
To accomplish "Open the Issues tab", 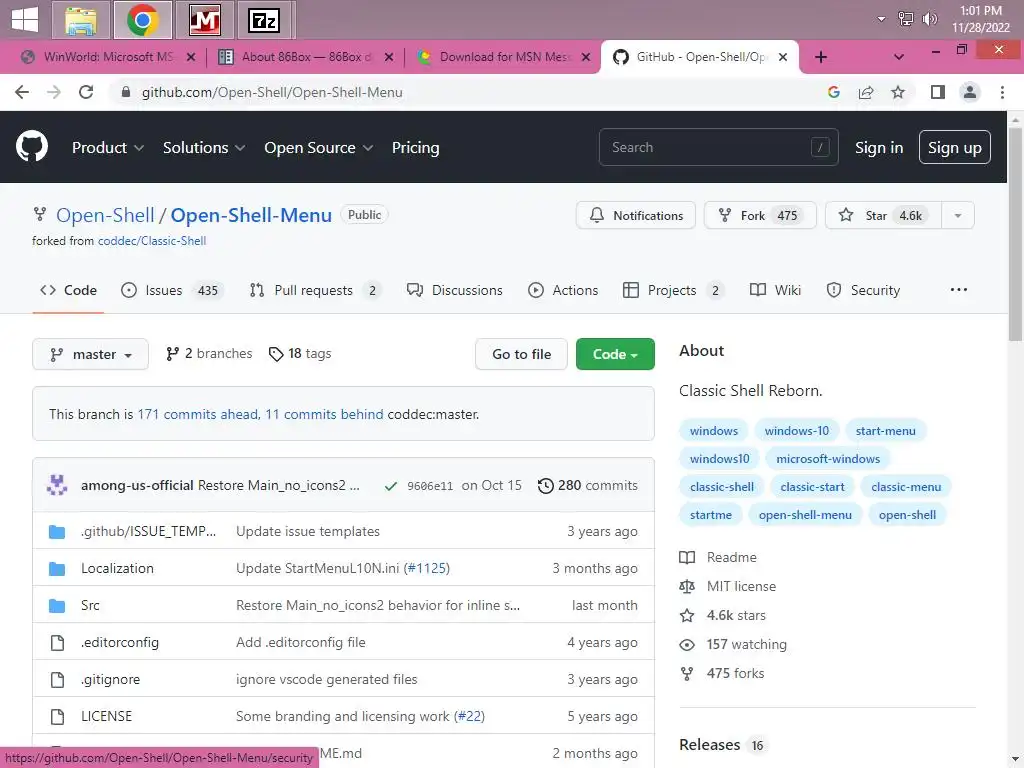I will coord(172,290).
